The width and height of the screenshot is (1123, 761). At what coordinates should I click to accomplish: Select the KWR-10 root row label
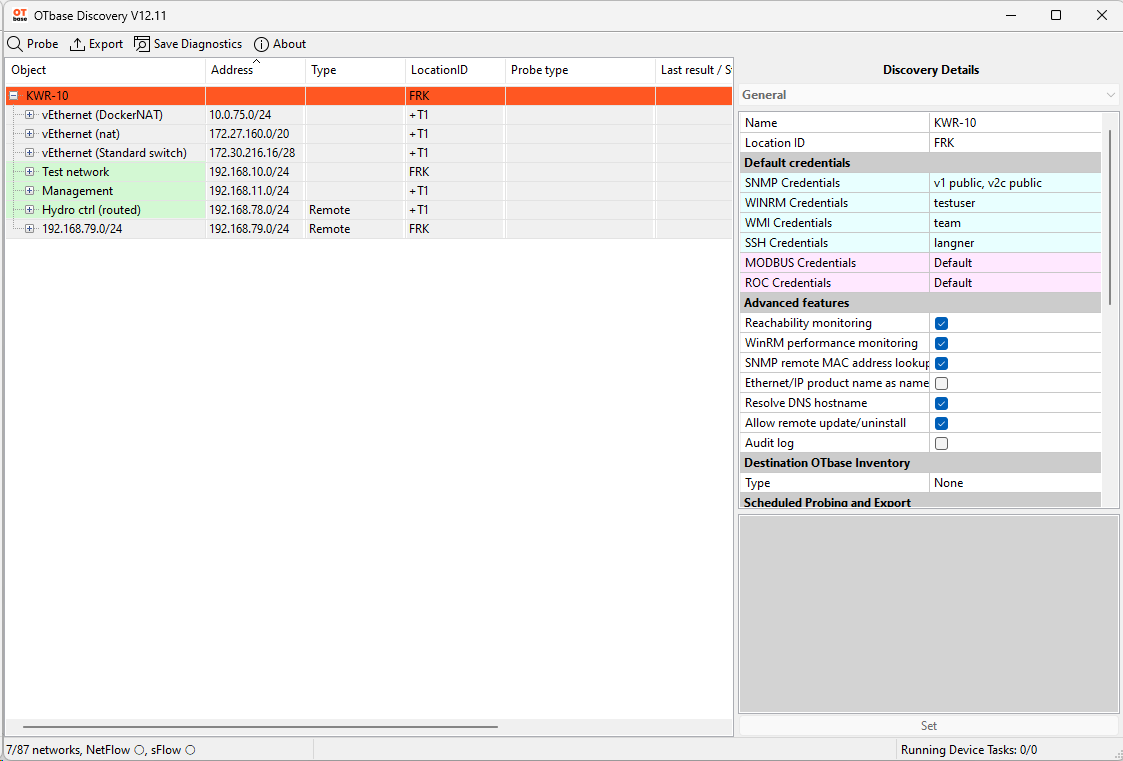tap(47, 95)
